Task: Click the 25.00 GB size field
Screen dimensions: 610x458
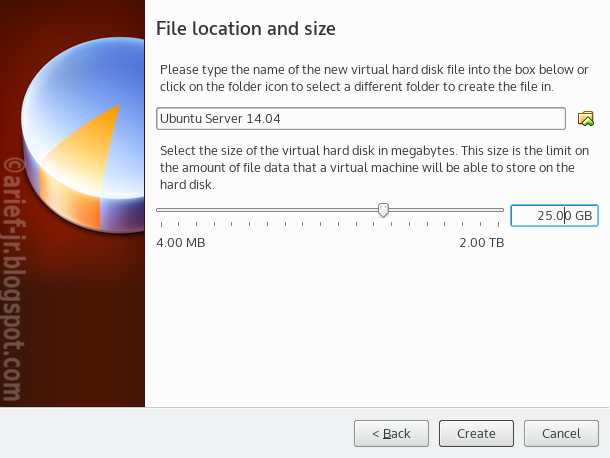Action: coord(553,215)
